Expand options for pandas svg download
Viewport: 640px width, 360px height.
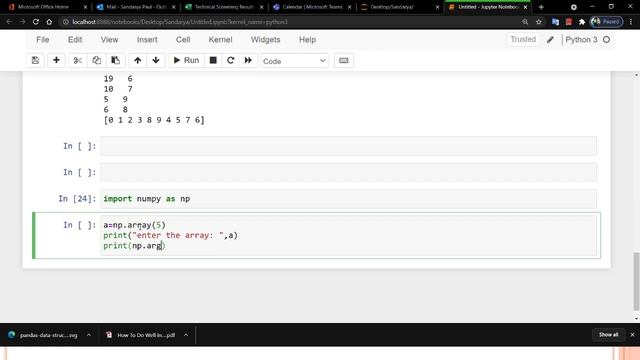[89, 335]
